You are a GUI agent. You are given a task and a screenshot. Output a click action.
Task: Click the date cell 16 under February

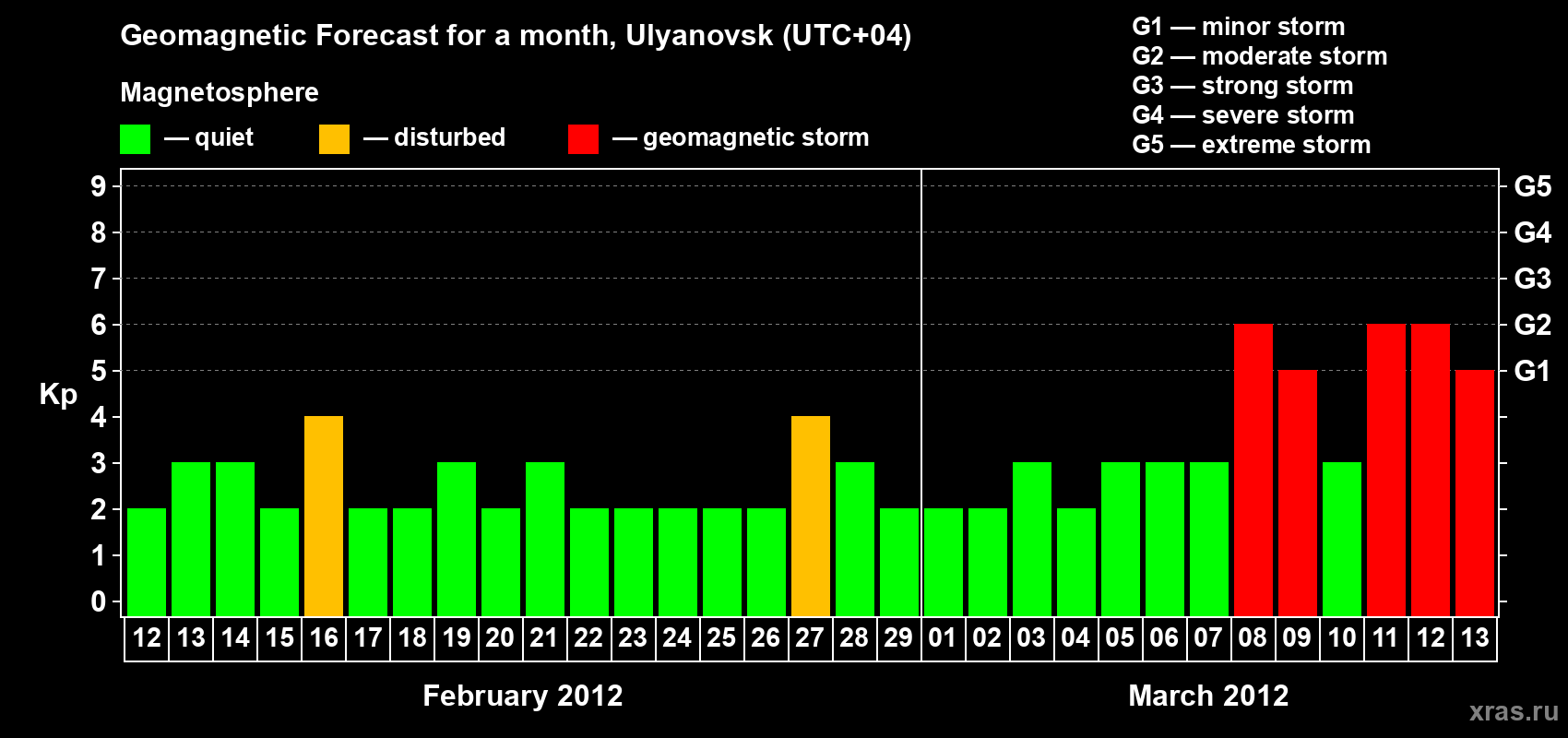click(x=324, y=638)
